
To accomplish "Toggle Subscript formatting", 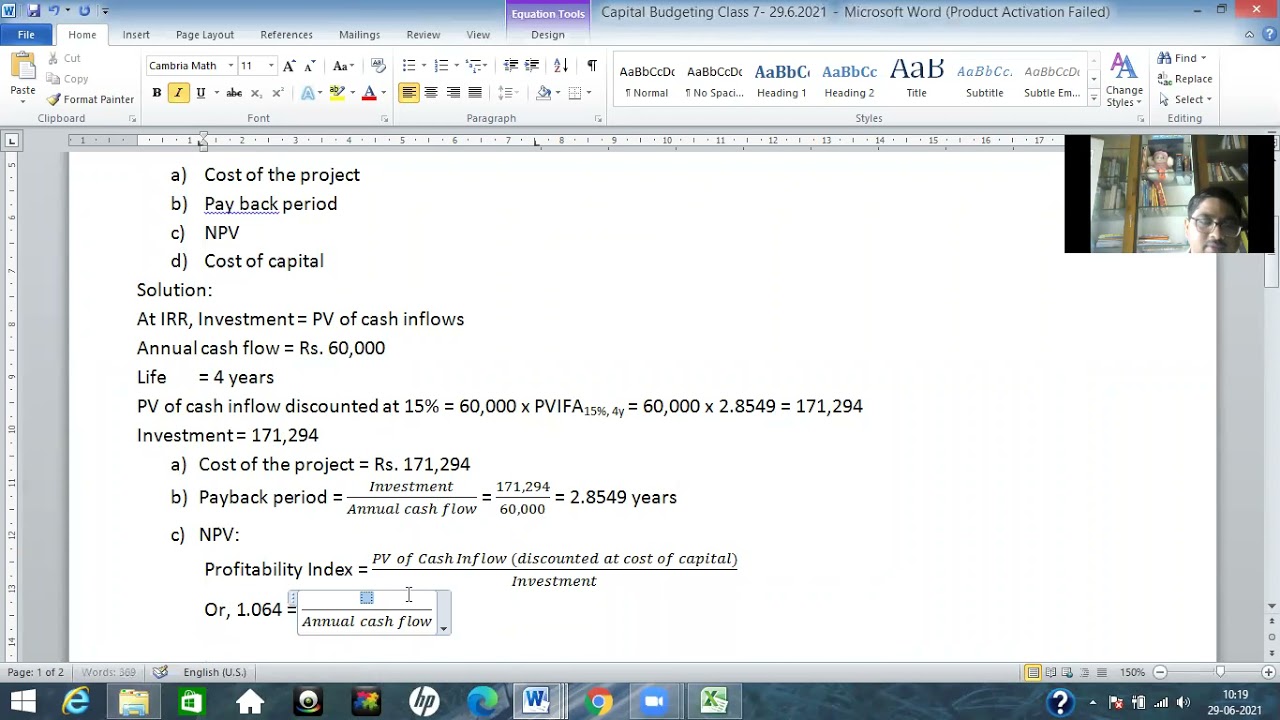I will pyautogui.click(x=256, y=93).
